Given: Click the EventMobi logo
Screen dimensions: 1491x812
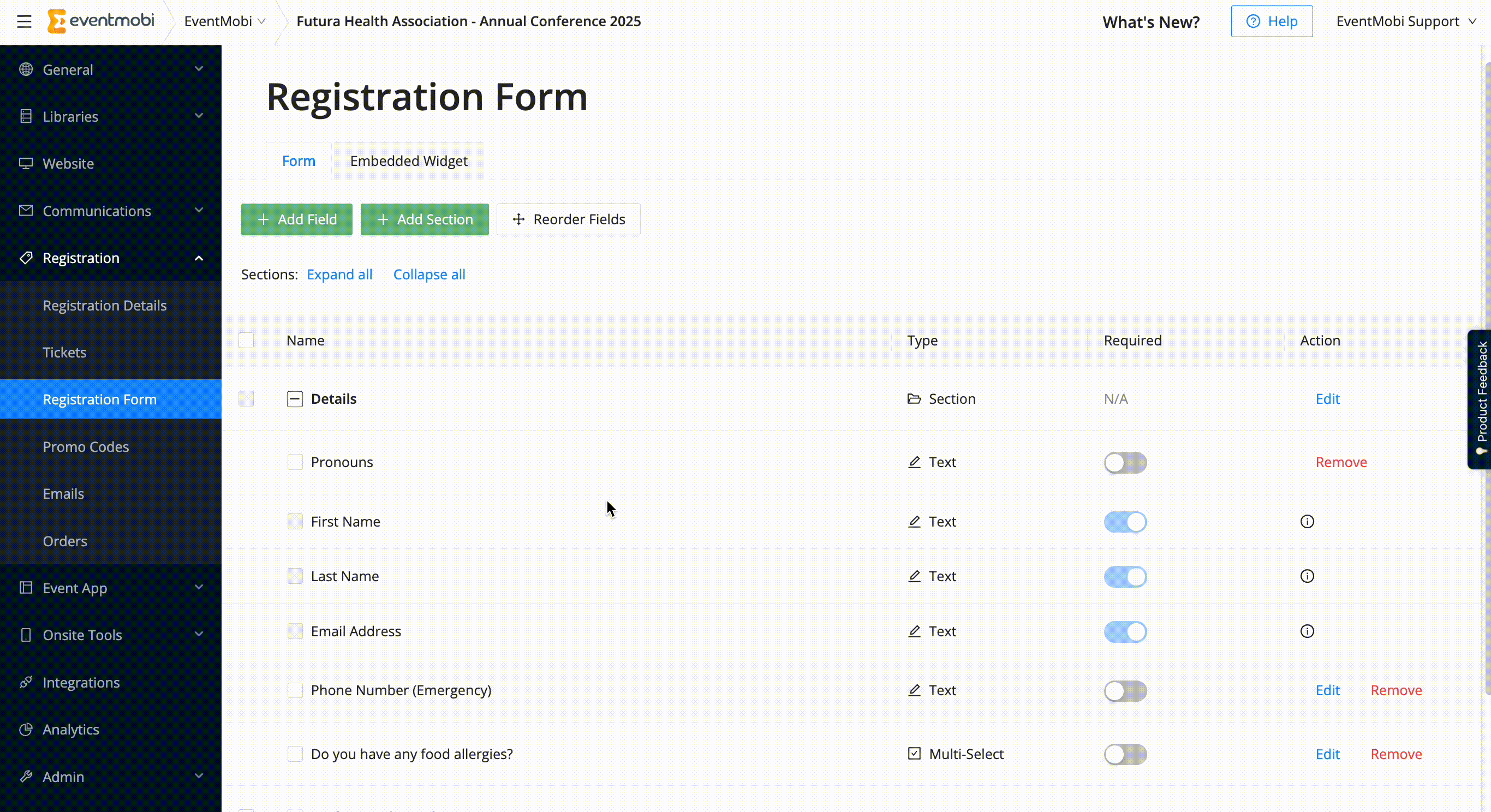Looking at the screenshot, I should click(x=102, y=21).
